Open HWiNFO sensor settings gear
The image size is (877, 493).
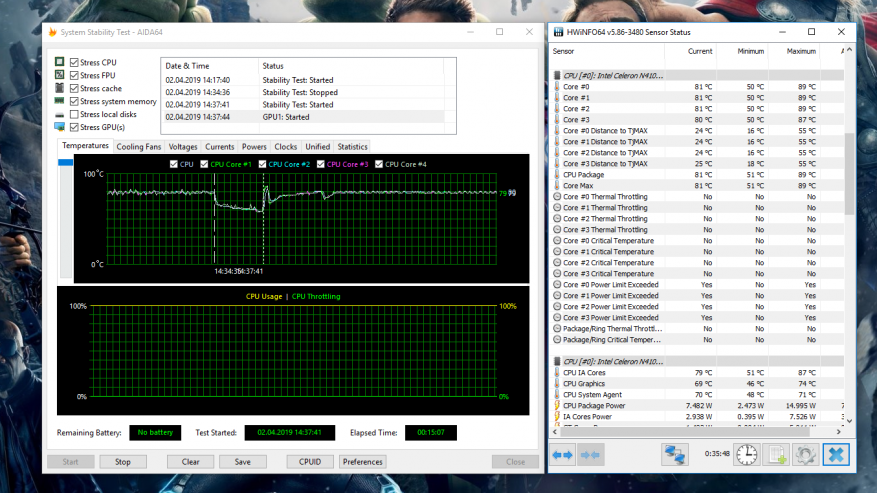tap(805, 455)
